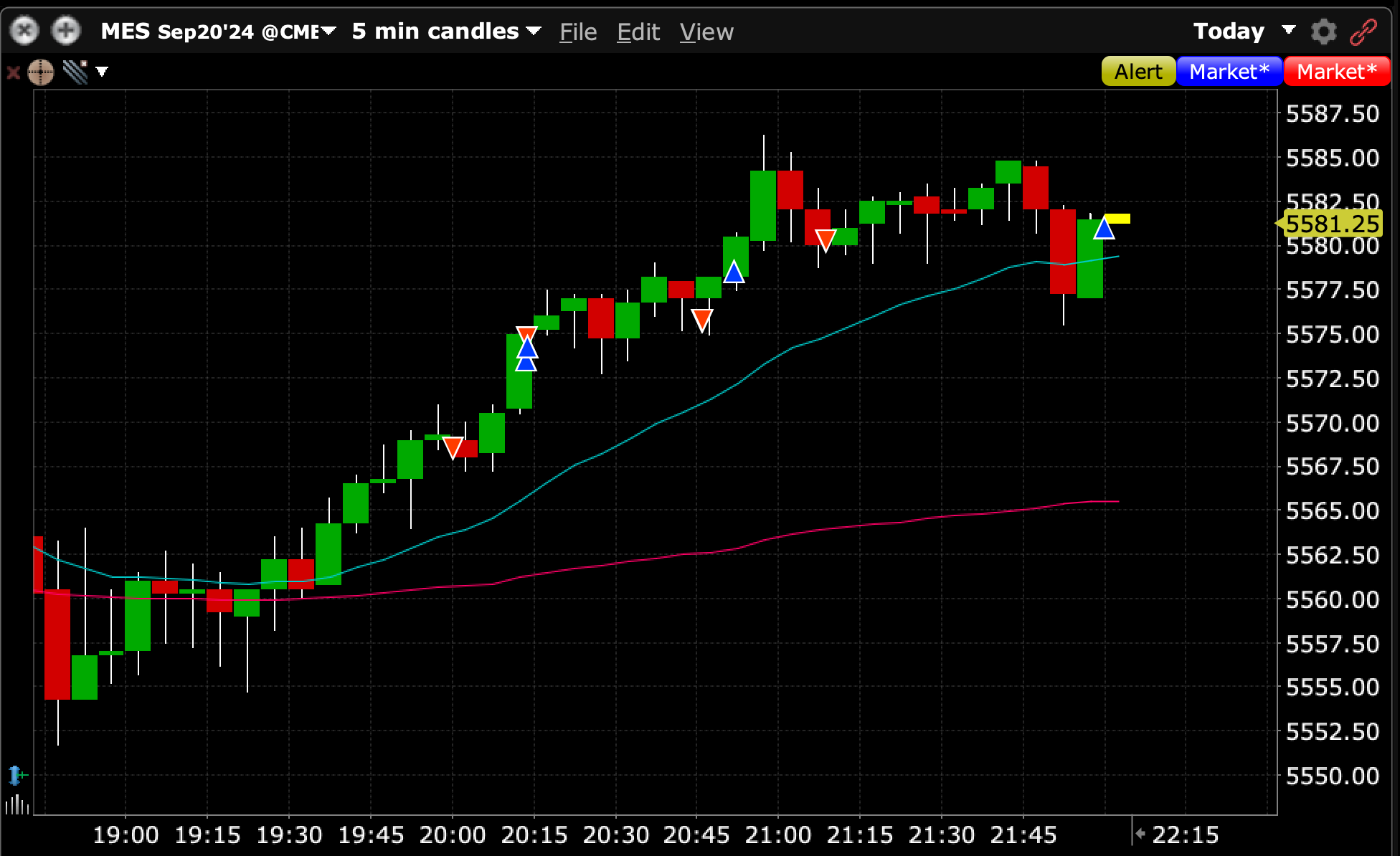Click the 21:30 time axis label
This screenshot has width=1400, height=856.
pos(942,834)
